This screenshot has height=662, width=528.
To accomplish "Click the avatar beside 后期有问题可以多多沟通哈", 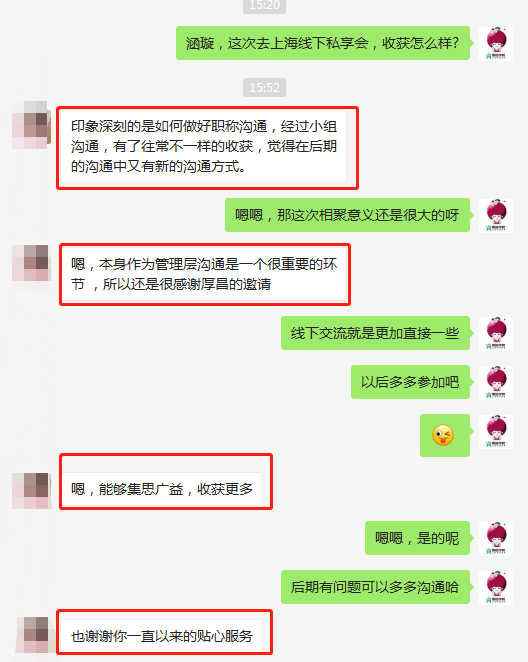I will click(496, 588).
